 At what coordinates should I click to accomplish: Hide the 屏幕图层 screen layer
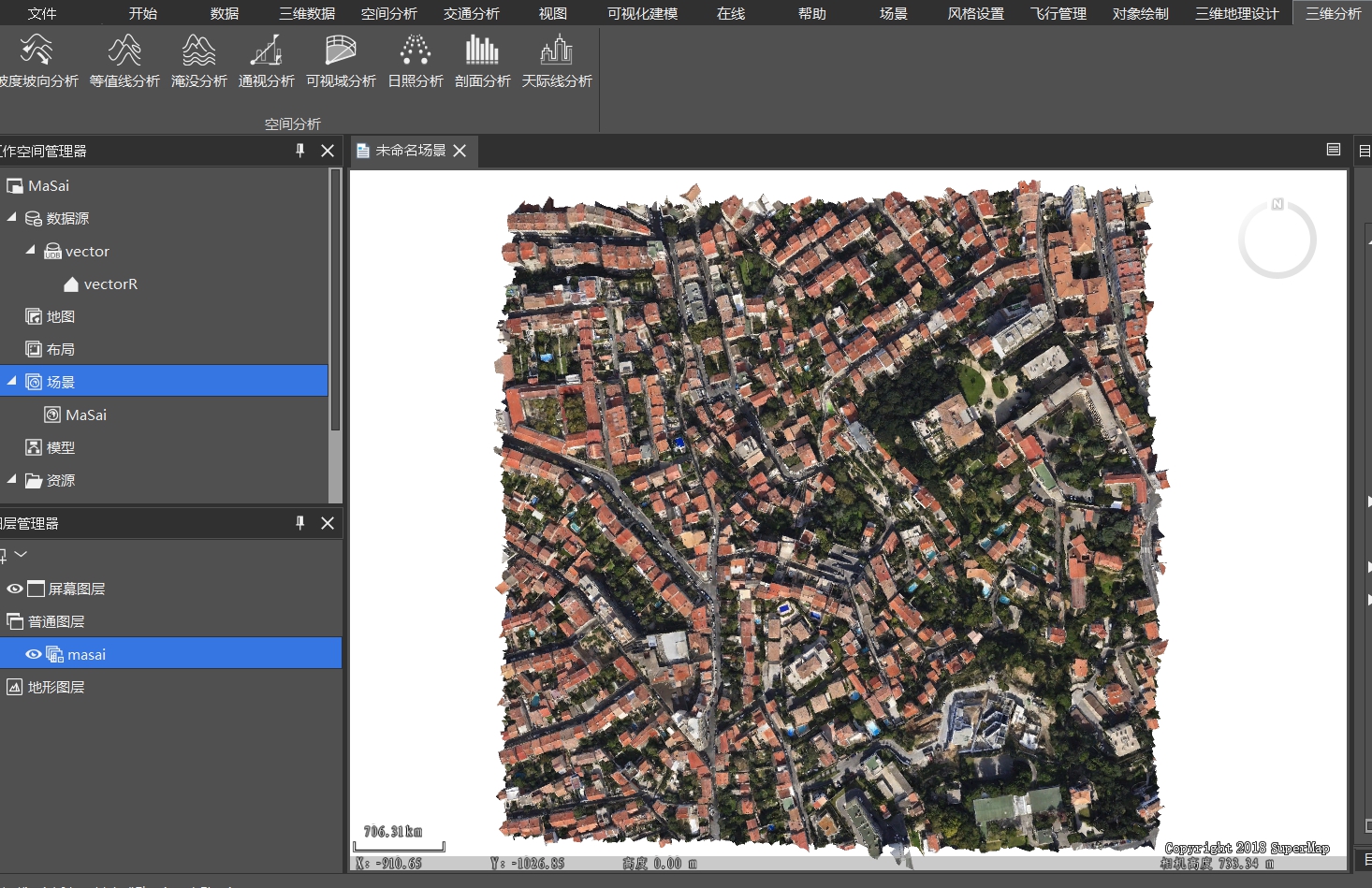[15, 589]
